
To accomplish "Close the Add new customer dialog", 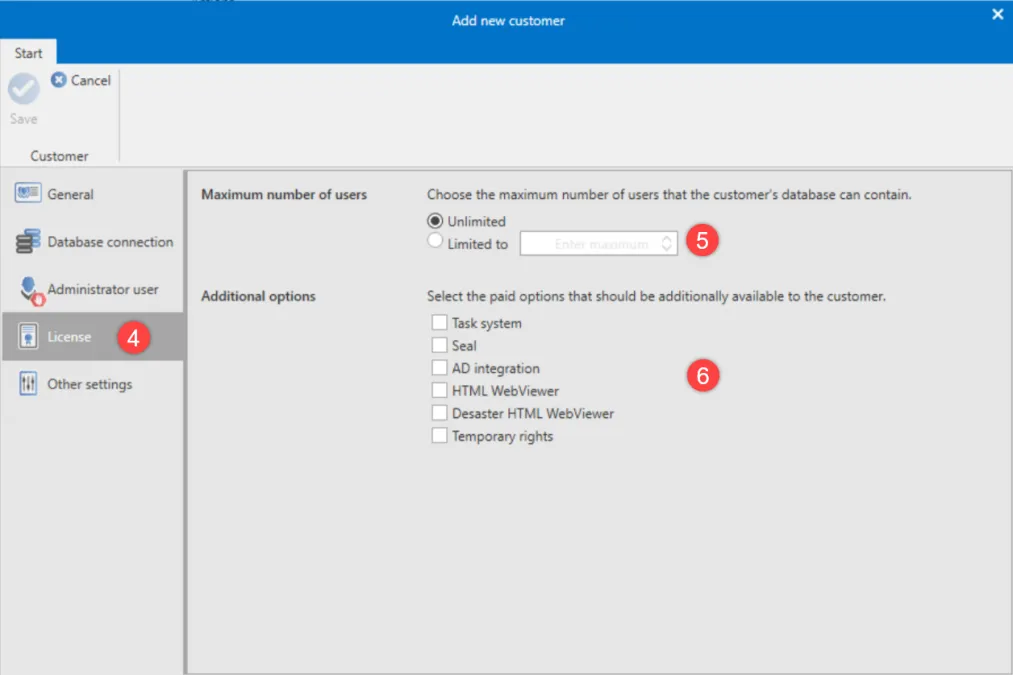I will tap(997, 14).
